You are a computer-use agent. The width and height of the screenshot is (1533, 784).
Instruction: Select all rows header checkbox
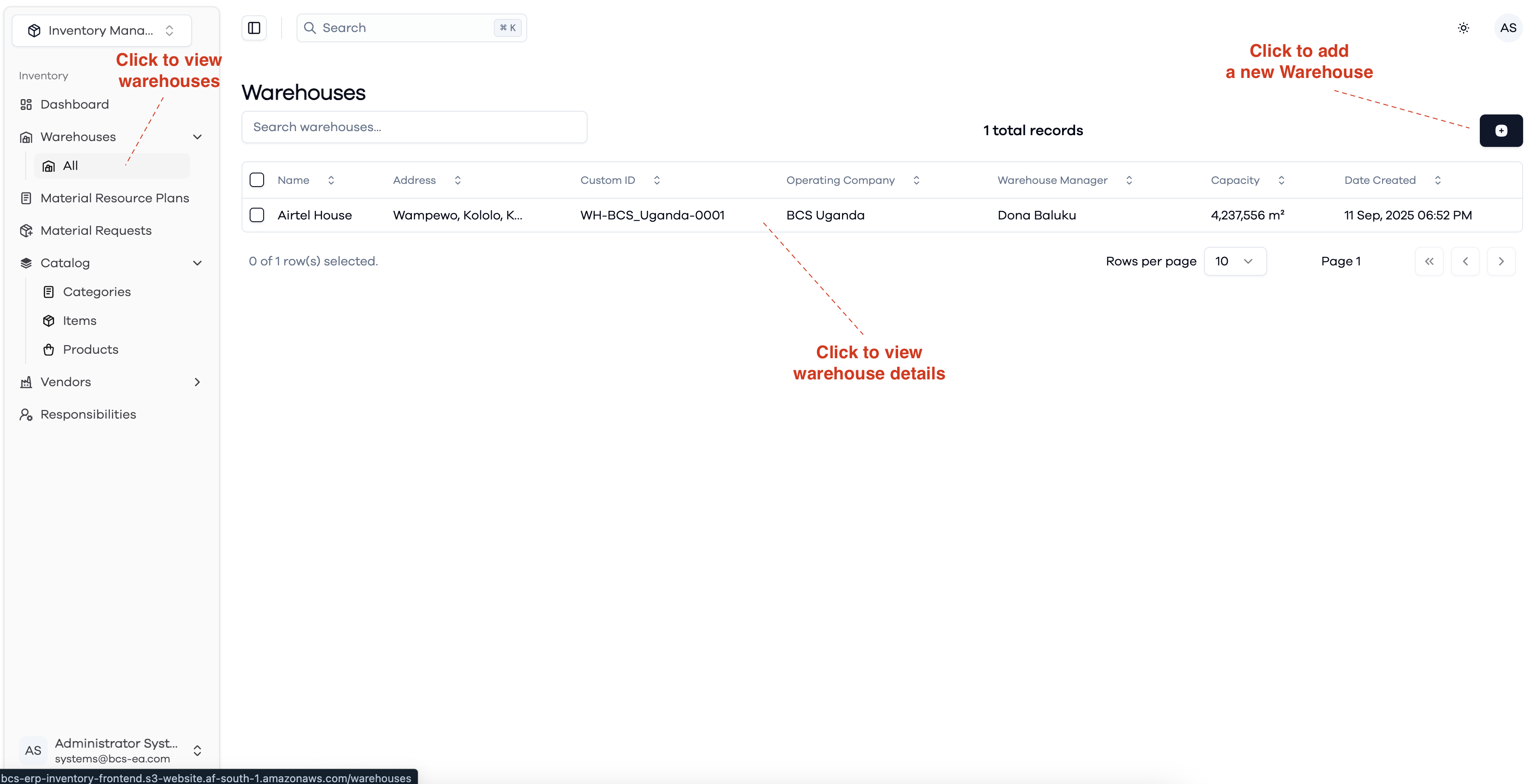pos(256,180)
